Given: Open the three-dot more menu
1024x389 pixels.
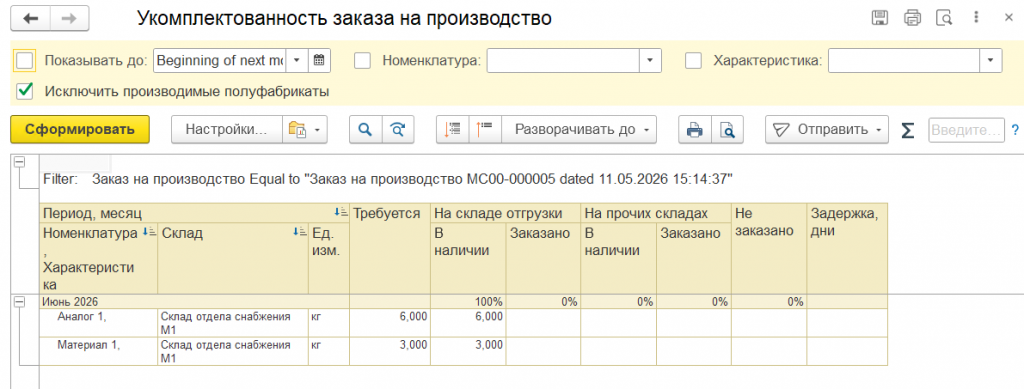Looking at the screenshot, I should coord(976,18).
